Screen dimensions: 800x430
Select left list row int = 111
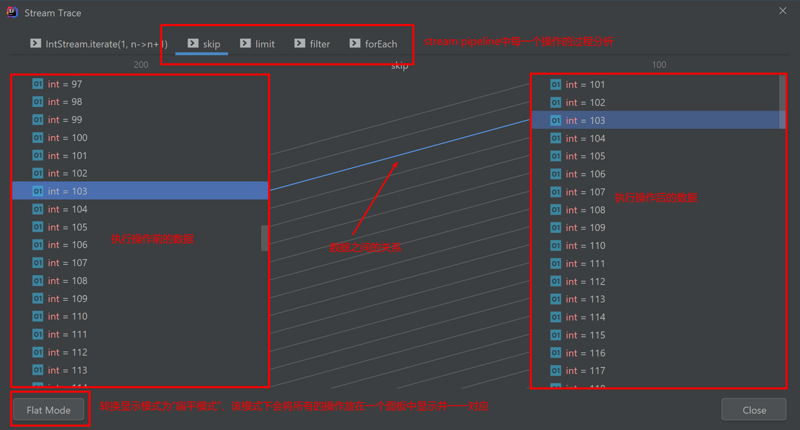tap(140, 334)
